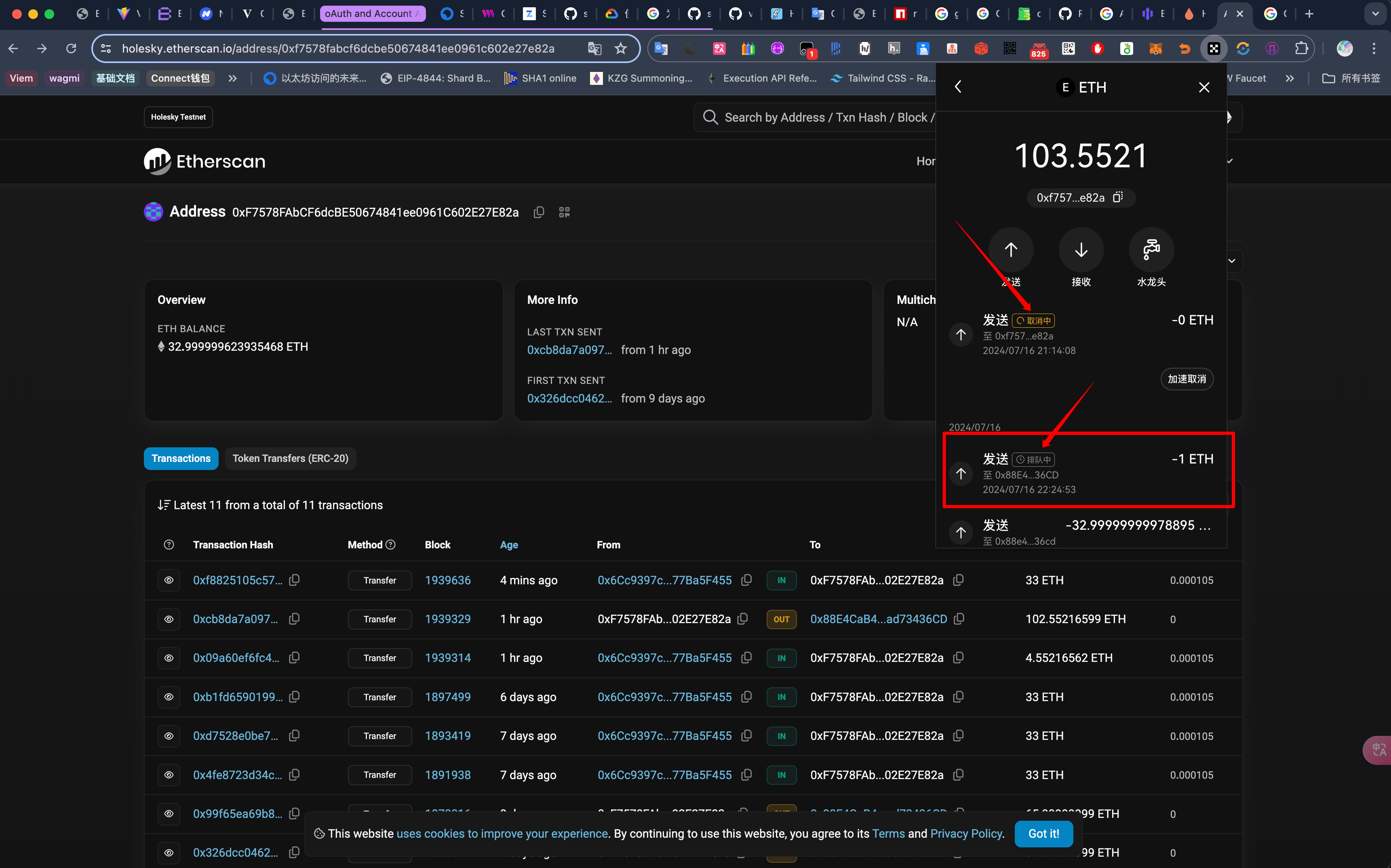Copy hash of transaction 0x09a60ef6fc4
Viewport: 1391px width, 868px height.
(295, 658)
